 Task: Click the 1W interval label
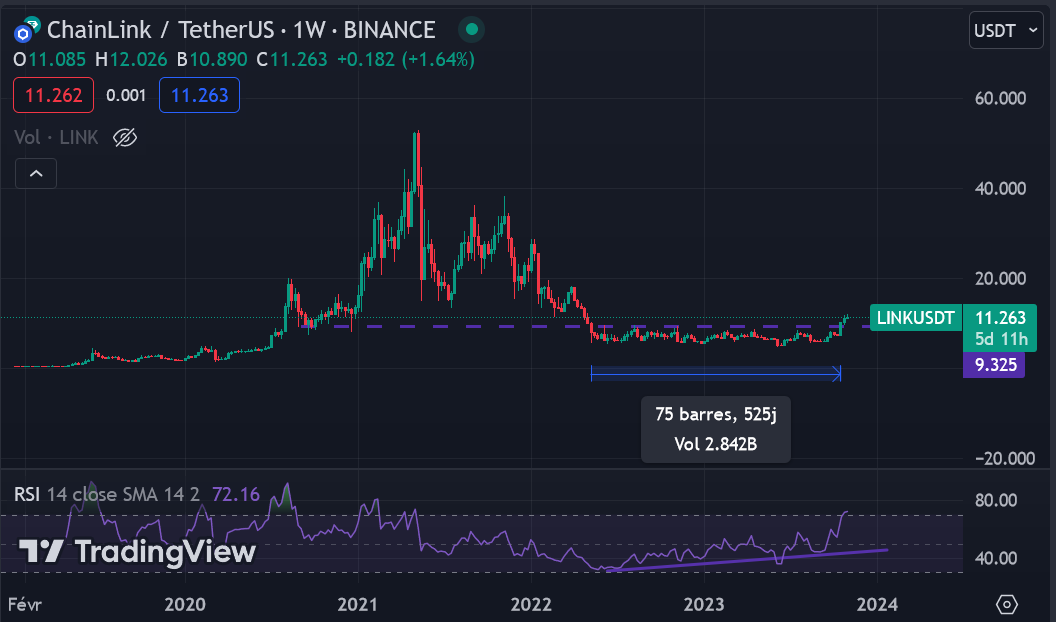click(309, 30)
